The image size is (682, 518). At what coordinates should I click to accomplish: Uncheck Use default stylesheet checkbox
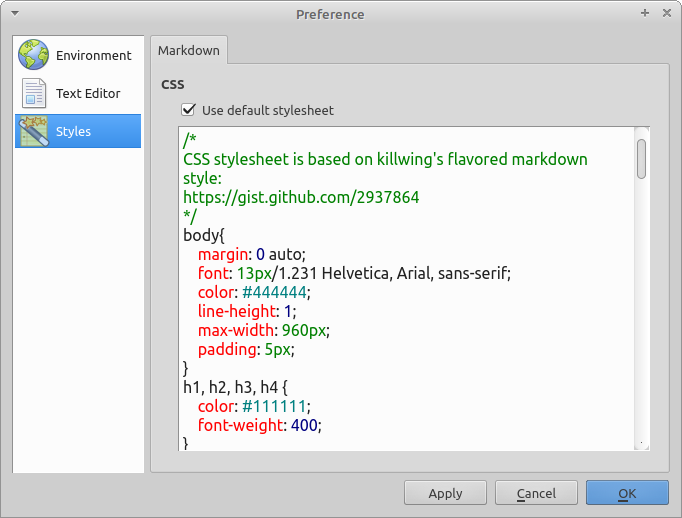click(x=188, y=110)
